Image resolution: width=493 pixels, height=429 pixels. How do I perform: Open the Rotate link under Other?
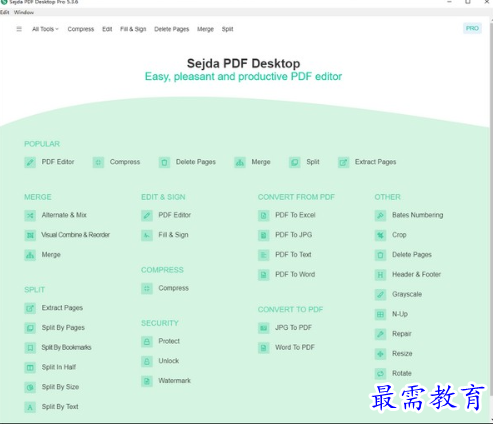[402, 373]
